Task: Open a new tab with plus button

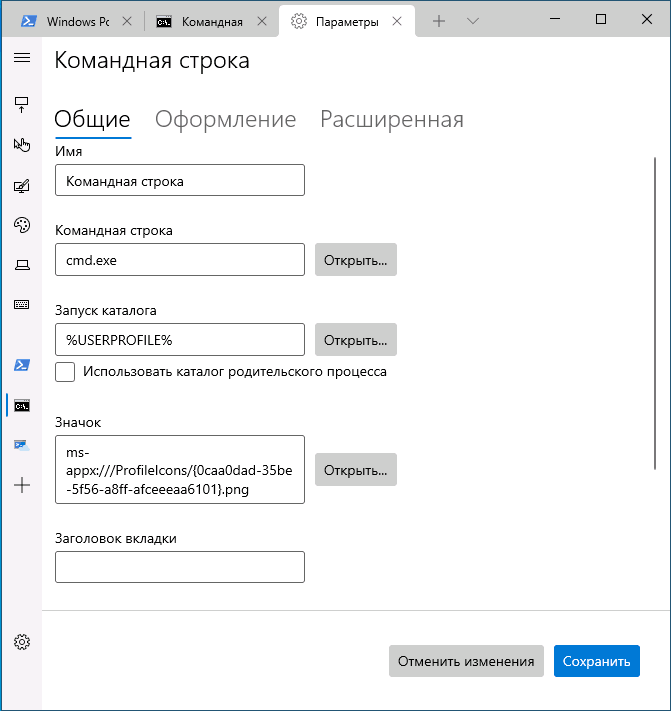Action: click(439, 21)
